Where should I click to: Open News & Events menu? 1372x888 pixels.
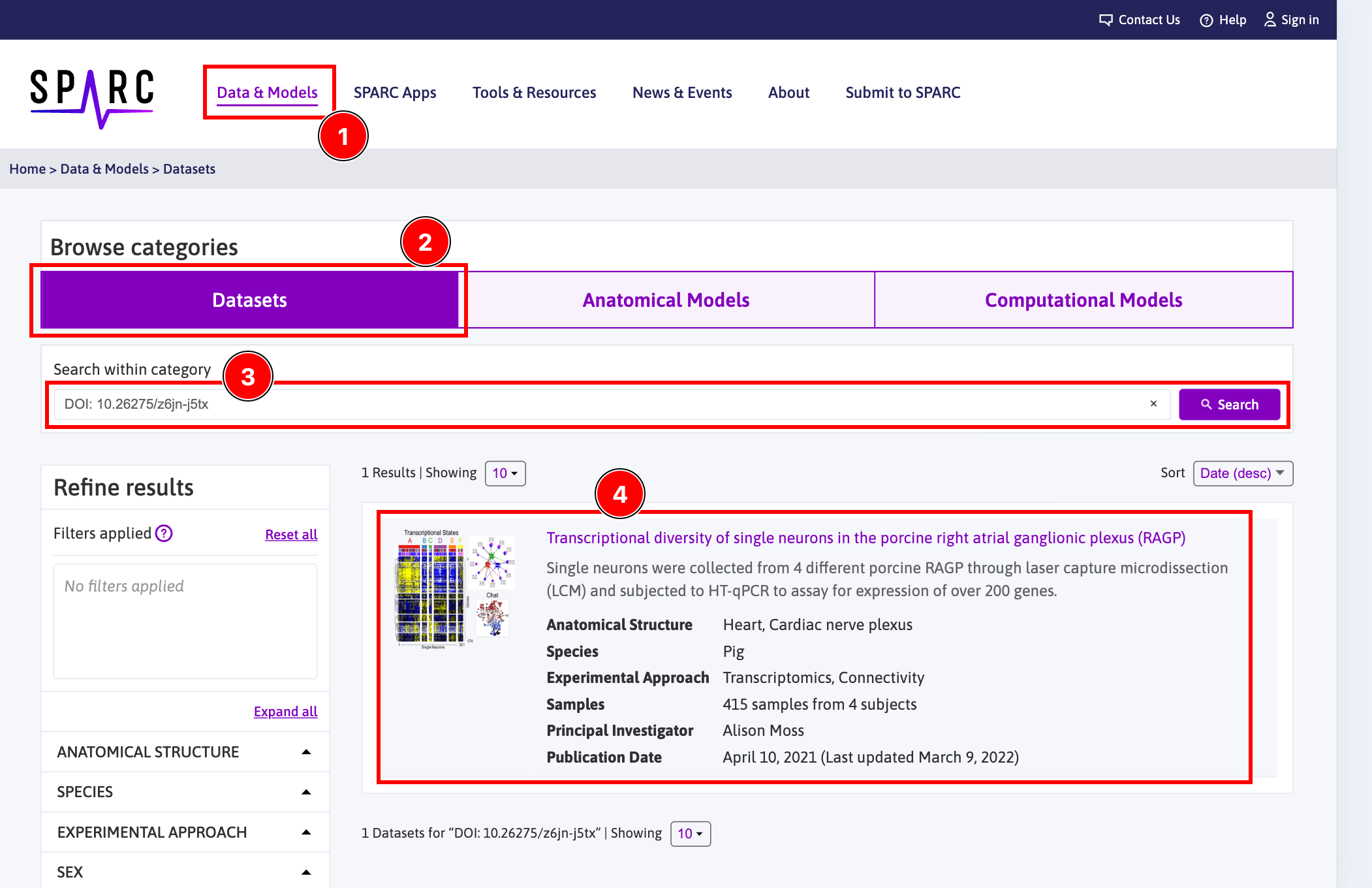(682, 93)
